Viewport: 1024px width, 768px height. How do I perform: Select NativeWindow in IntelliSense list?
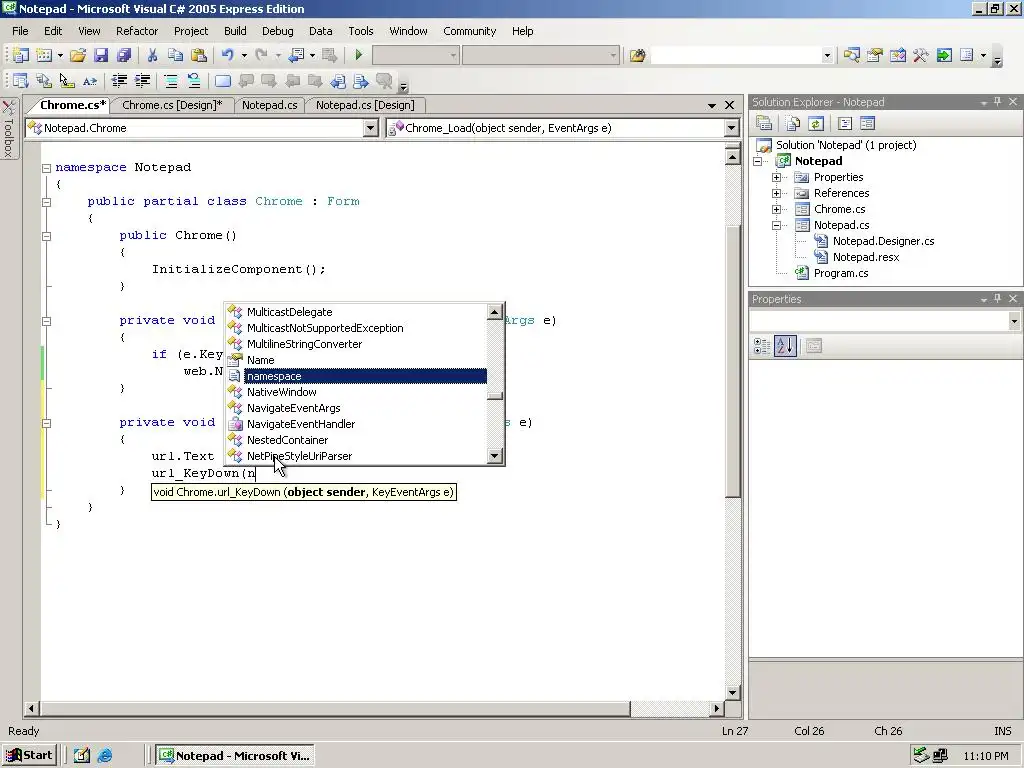[281, 392]
